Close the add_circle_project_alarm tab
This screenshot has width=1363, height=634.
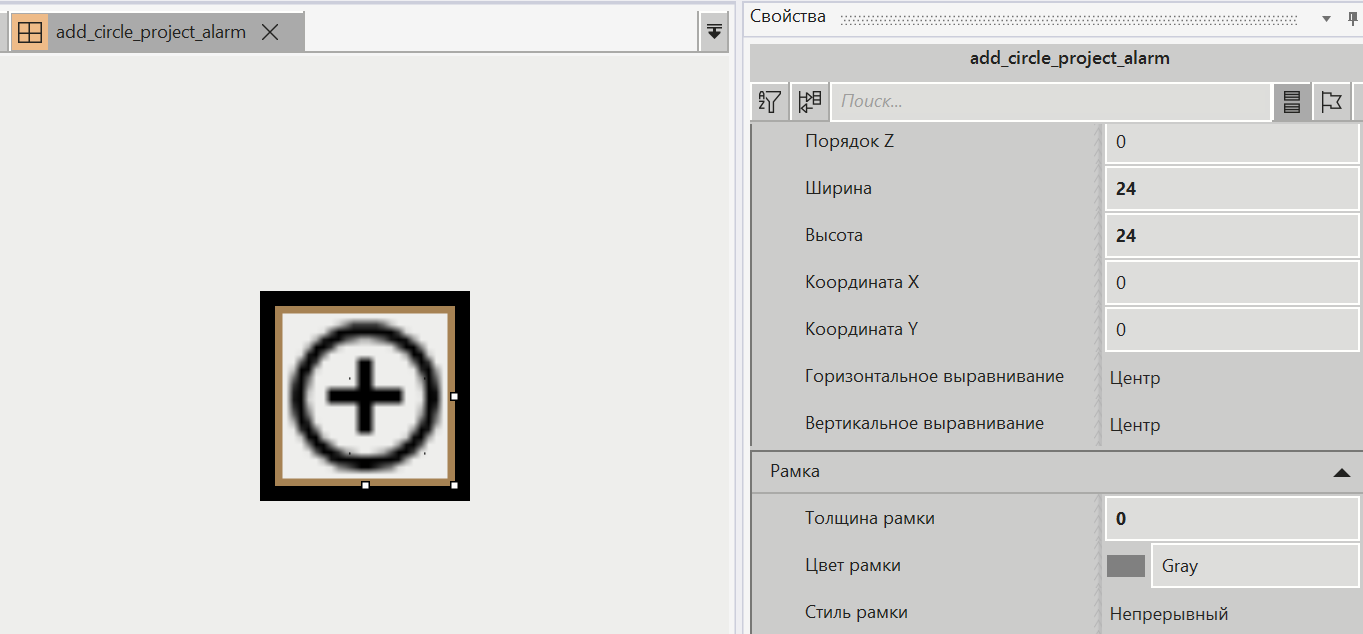[x=269, y=31]
